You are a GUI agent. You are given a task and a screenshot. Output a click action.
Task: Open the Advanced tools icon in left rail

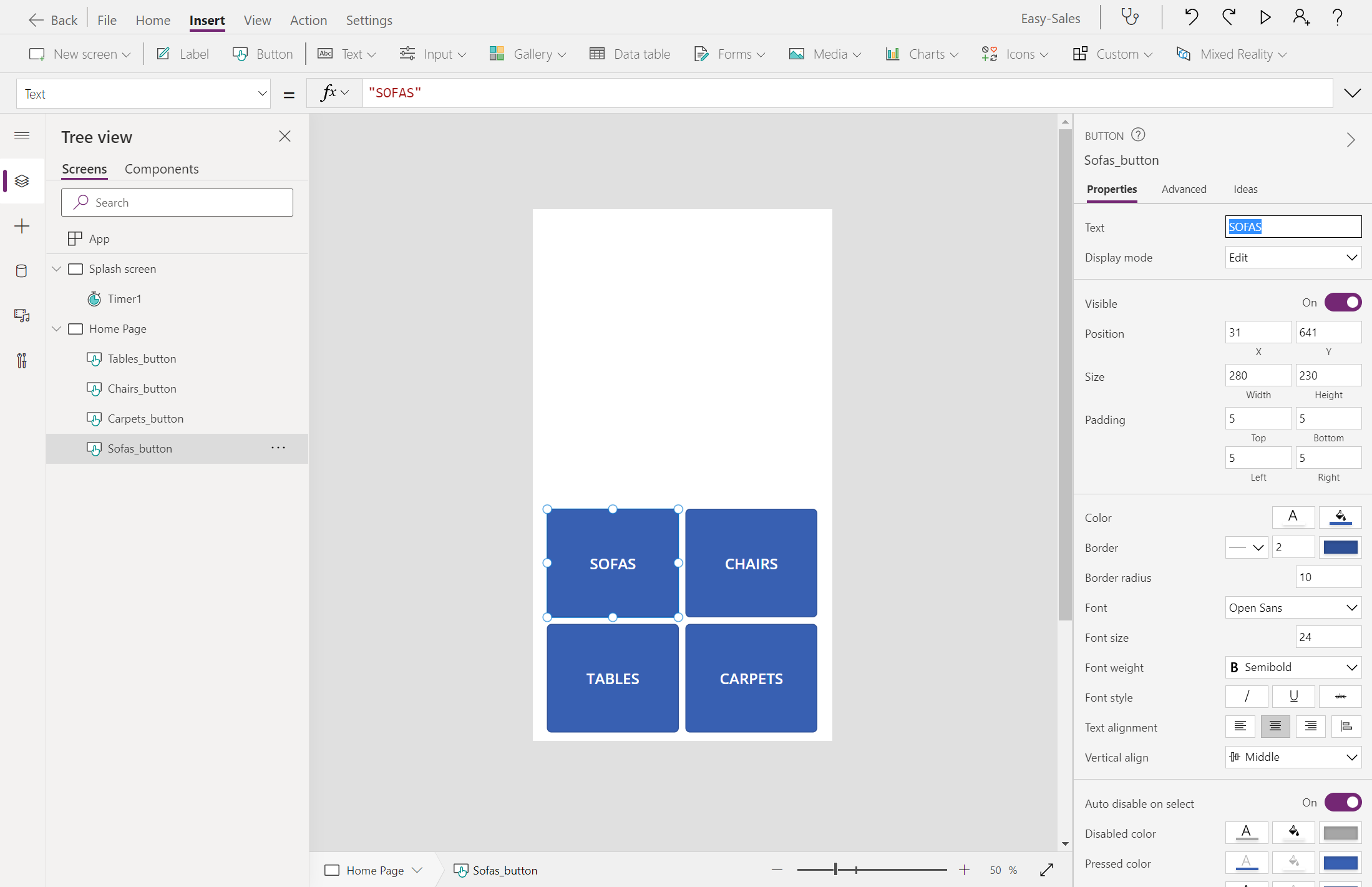(x=22, y=361)
